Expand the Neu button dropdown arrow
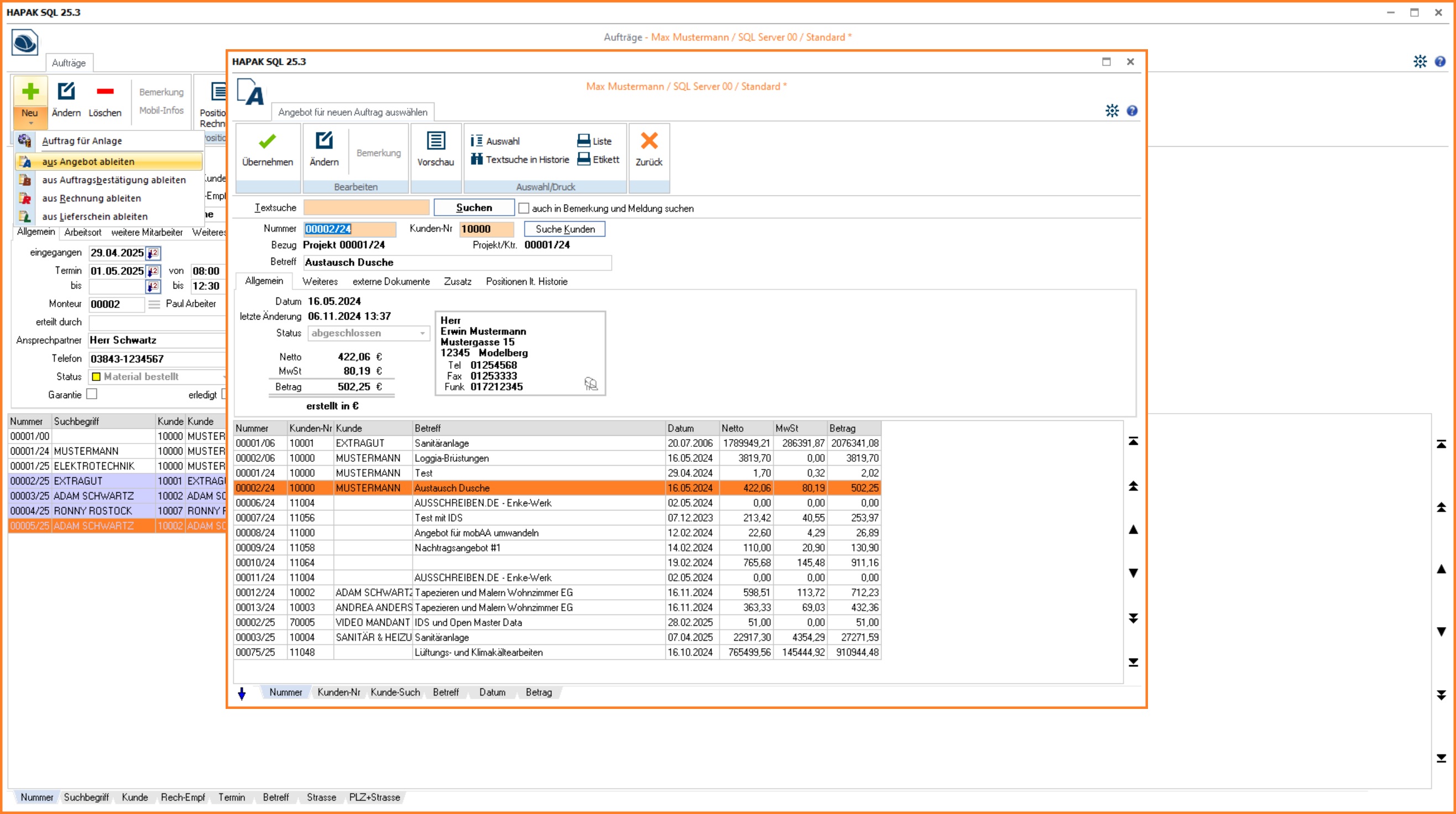The height and width of the screenshot is (814, 1456). [x=30, y=123]
